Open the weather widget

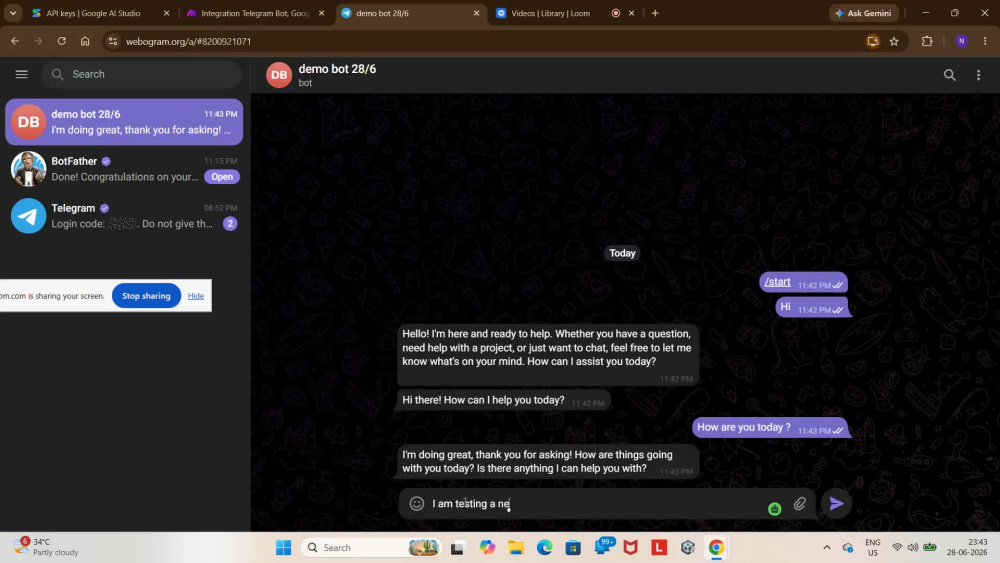pos(47,547)
